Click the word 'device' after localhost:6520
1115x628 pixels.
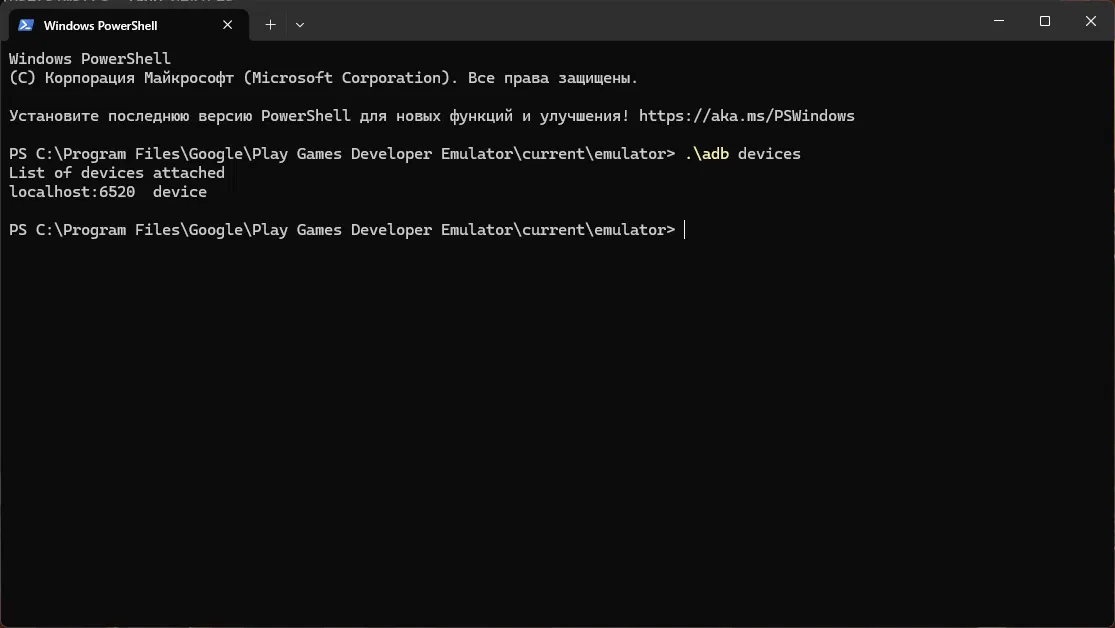180,192
